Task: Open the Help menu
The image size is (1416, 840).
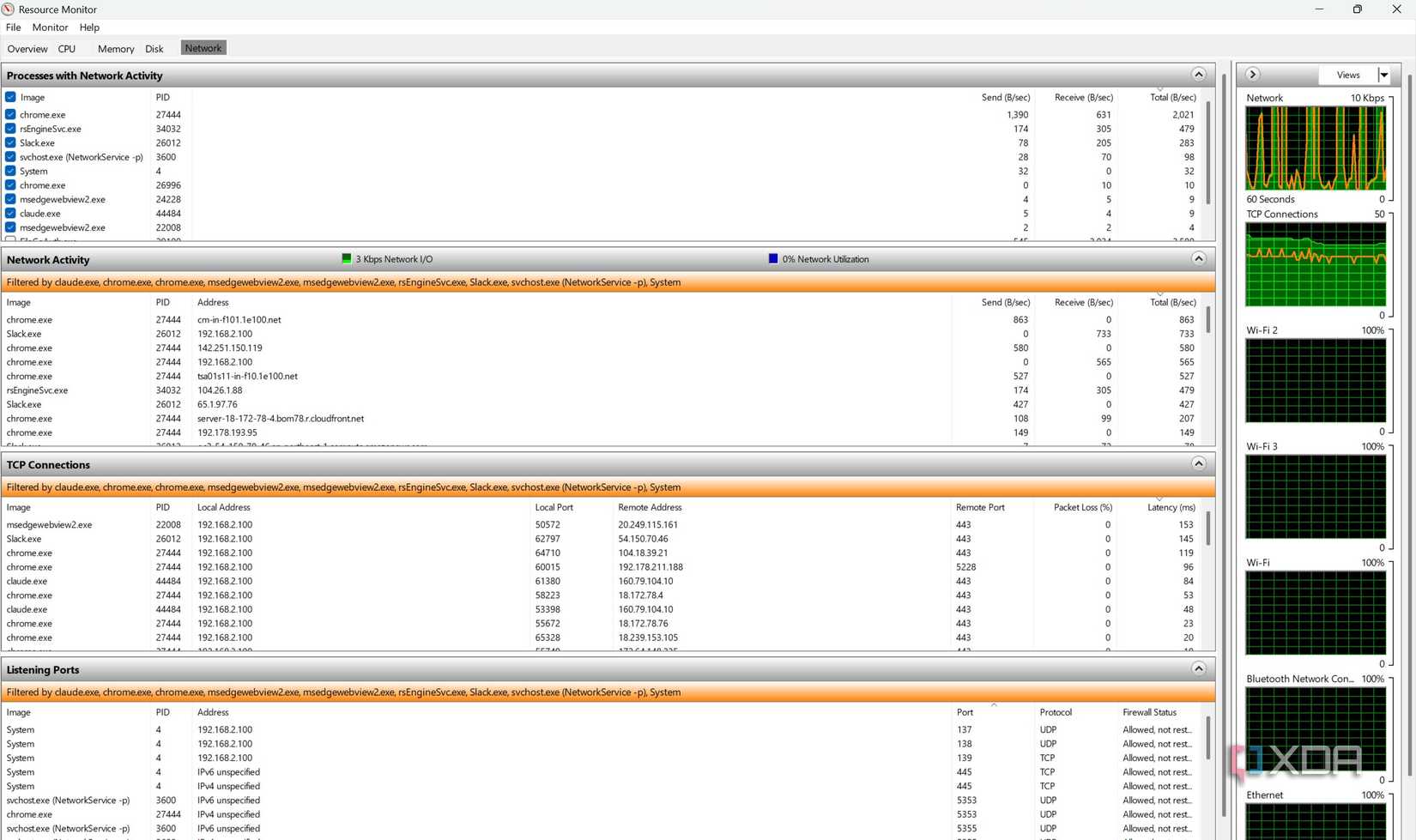Action: (89, 27)
